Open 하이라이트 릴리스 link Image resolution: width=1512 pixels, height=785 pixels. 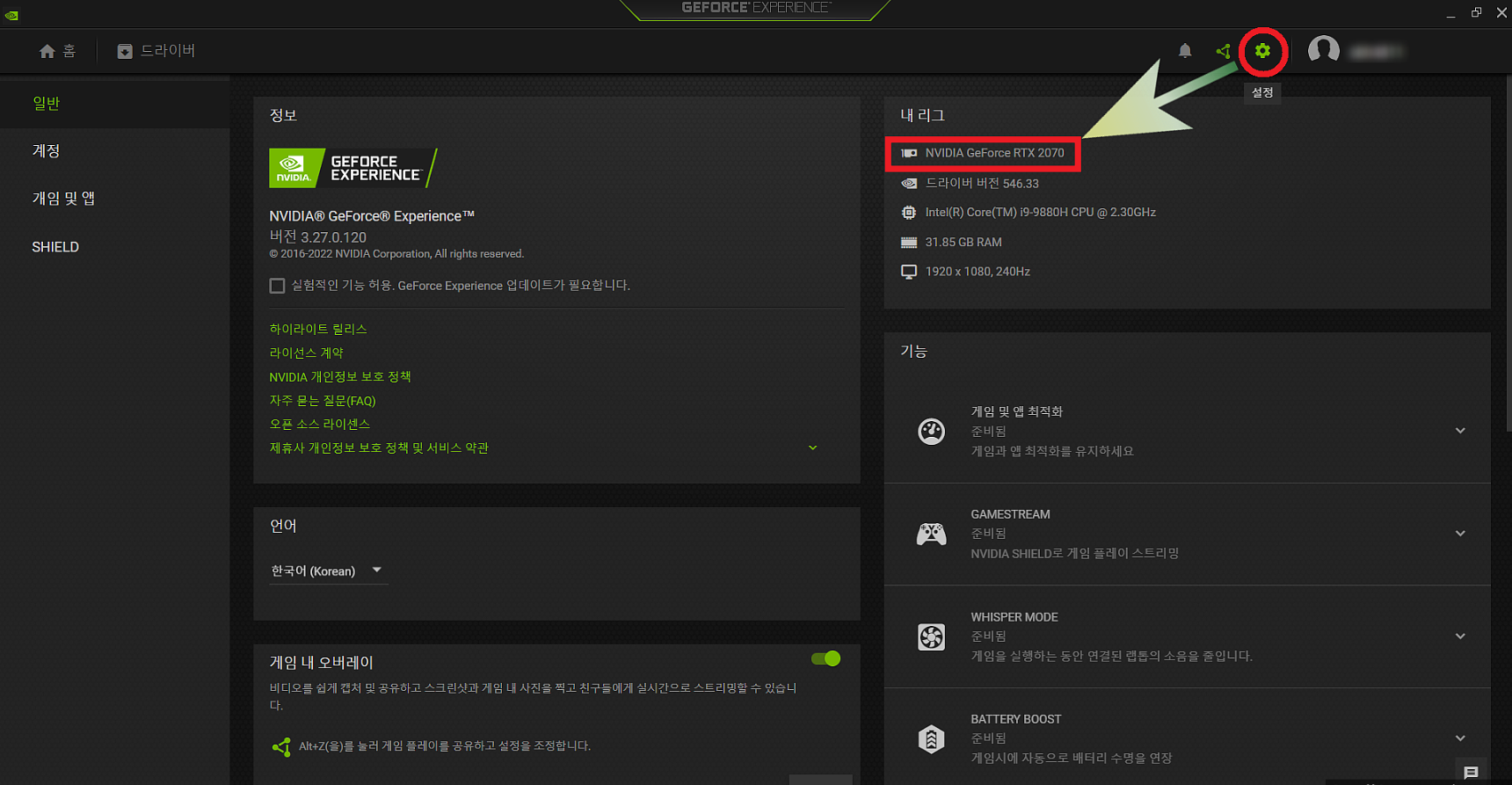click(x=318, y=329)
